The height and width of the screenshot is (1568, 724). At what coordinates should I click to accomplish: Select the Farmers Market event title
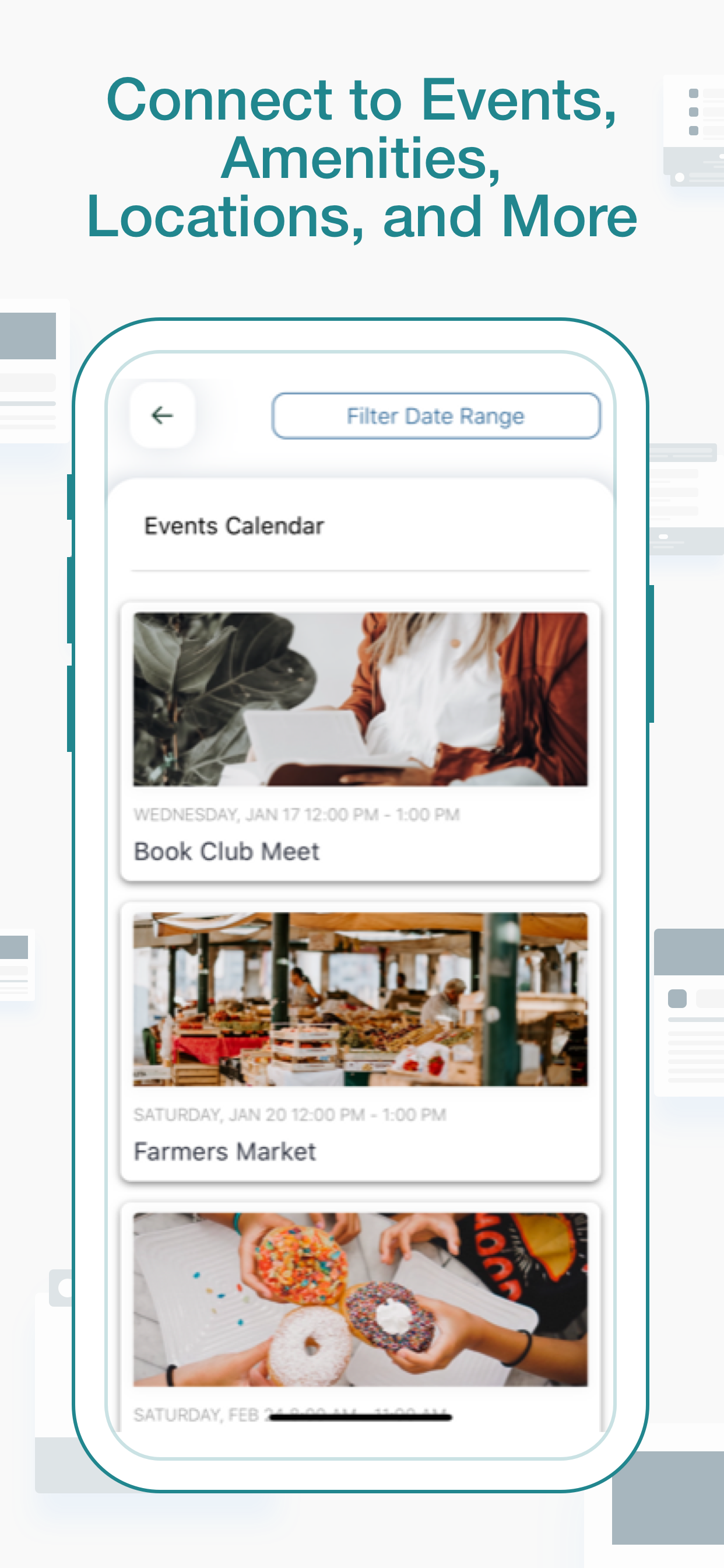click(x=224, y=1151)
